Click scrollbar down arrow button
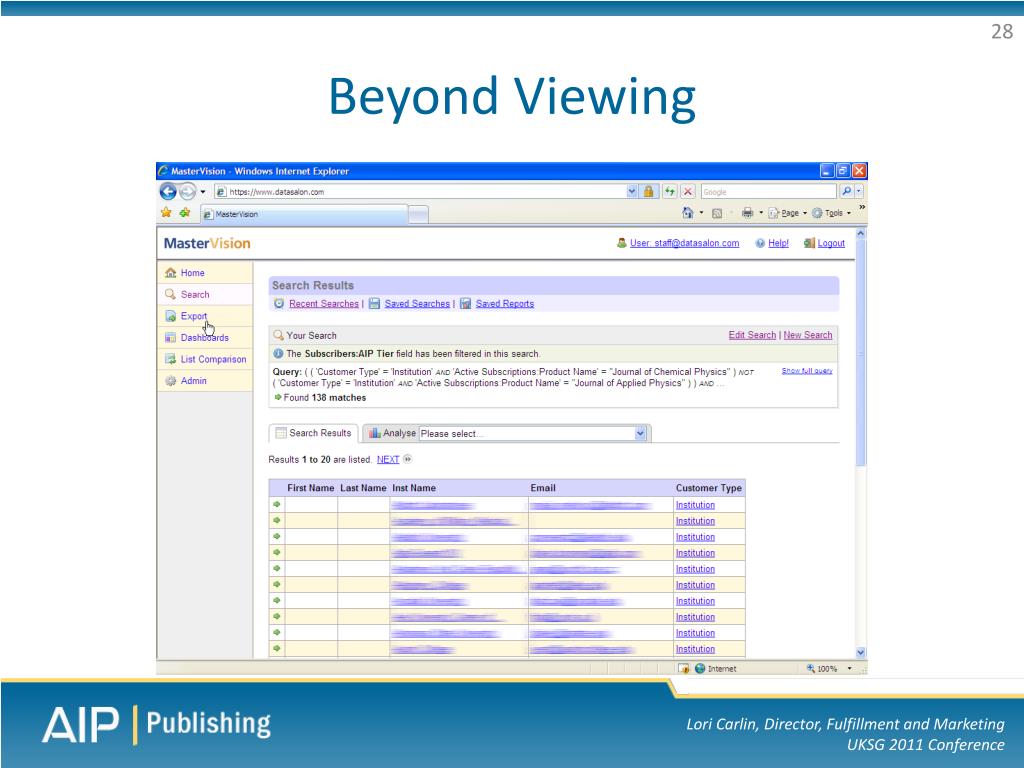The image size is (1024, 768). pyautogui.click(x=861, y=652)
